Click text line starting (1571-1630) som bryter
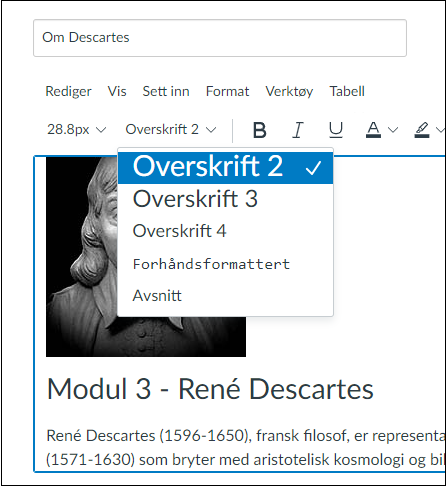 246,460
